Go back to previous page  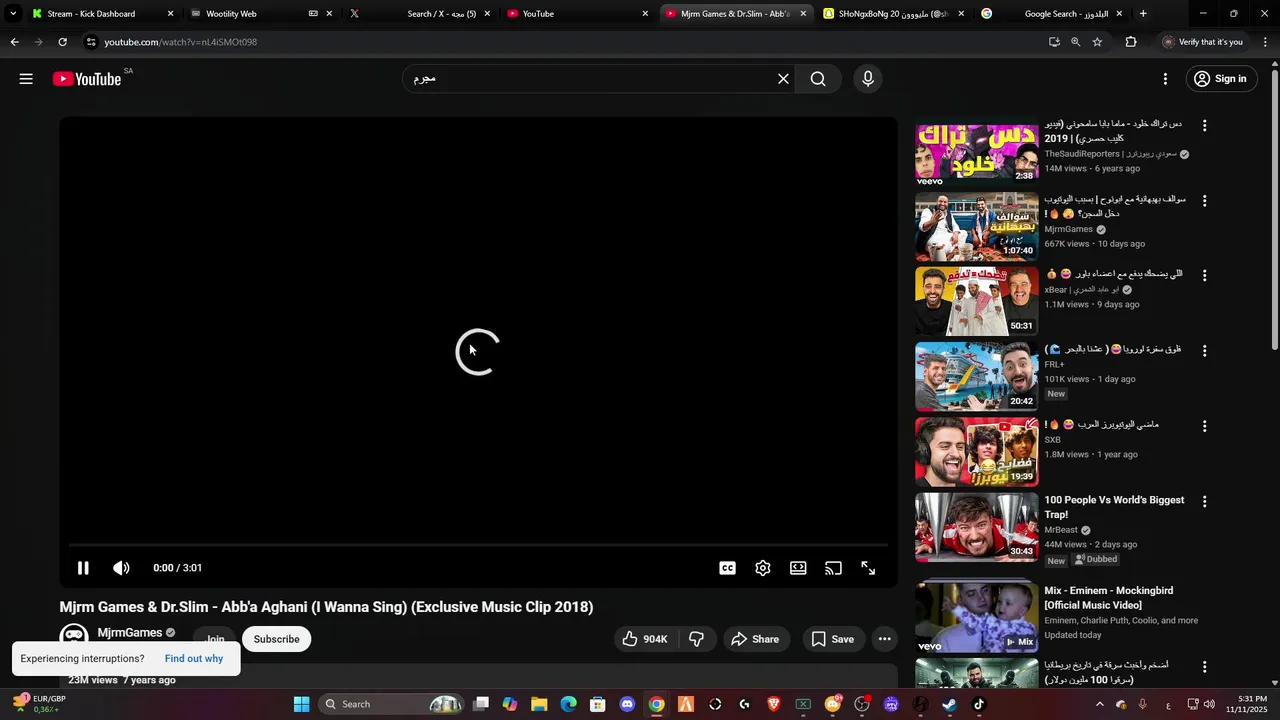[14, 42]
